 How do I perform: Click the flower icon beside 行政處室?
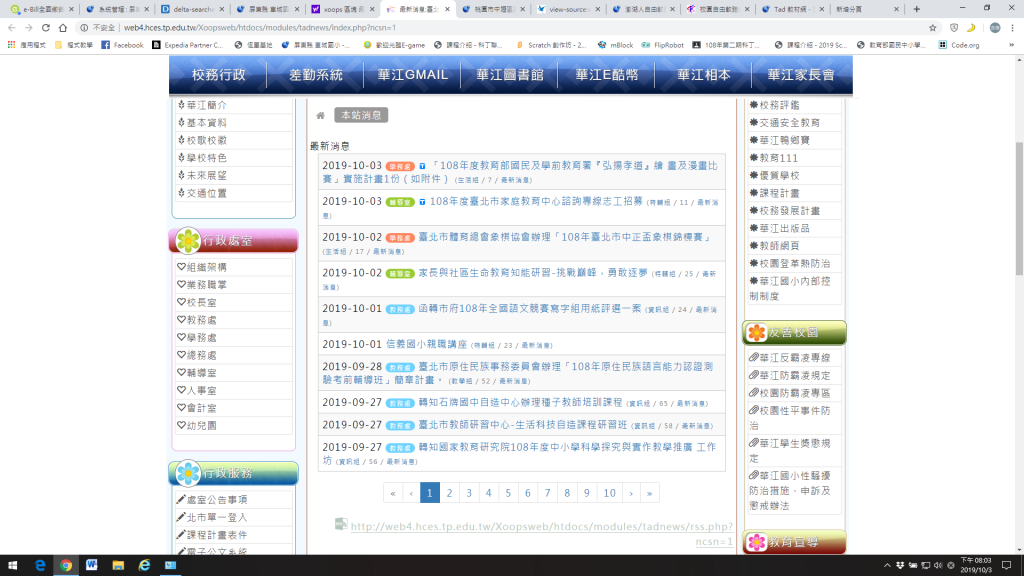pos(187,240)
